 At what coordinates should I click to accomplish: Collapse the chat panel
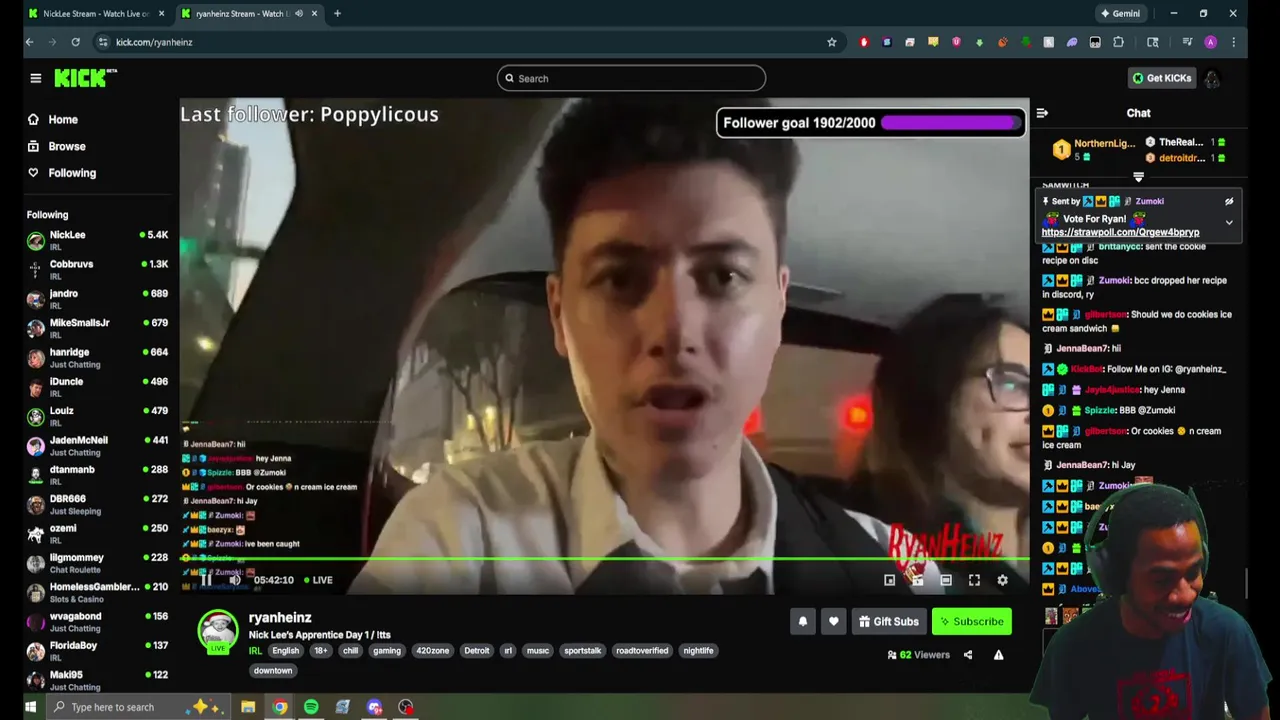(1042, 113)
